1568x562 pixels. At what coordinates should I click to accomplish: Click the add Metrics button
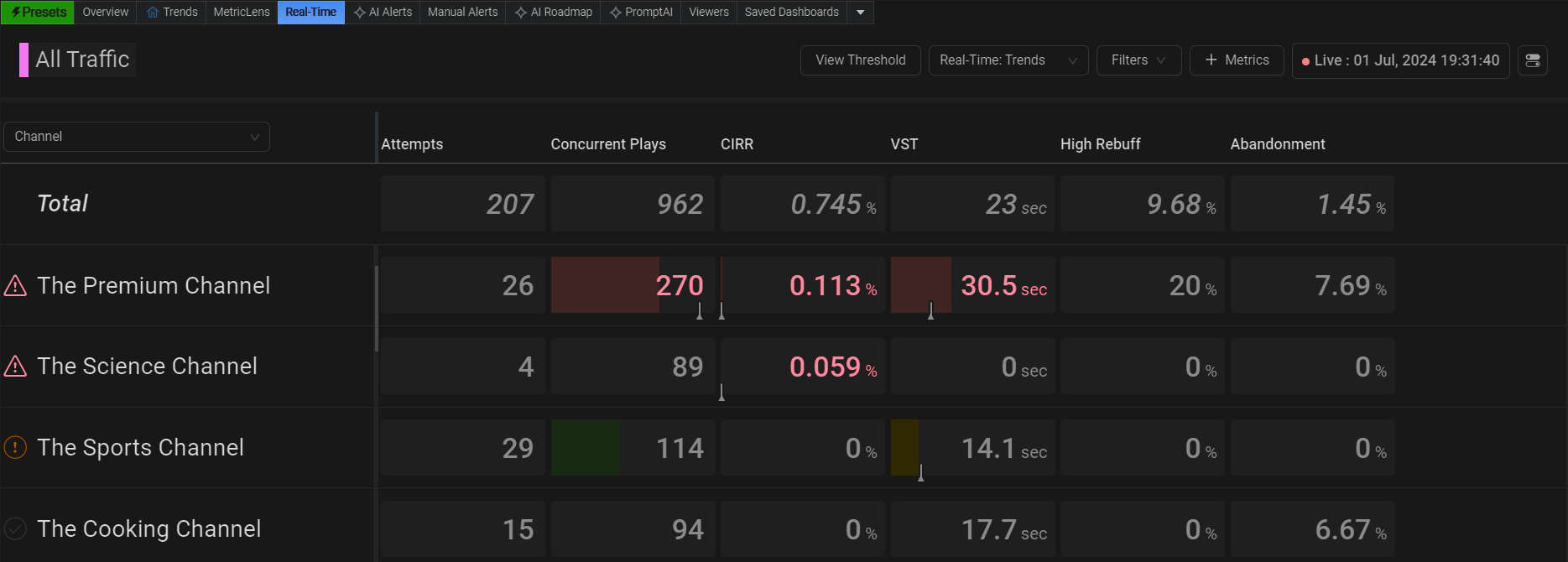(1236, 60)
